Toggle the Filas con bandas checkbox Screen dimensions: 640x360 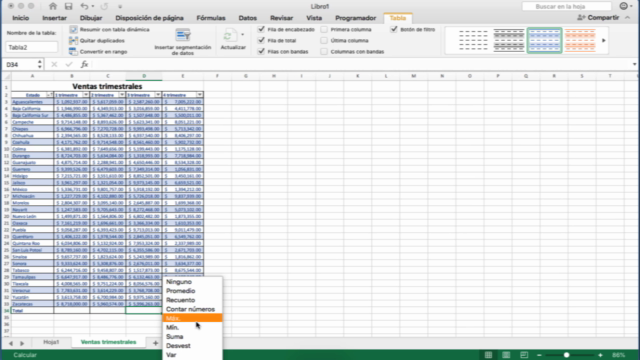(x=261, y=51)
